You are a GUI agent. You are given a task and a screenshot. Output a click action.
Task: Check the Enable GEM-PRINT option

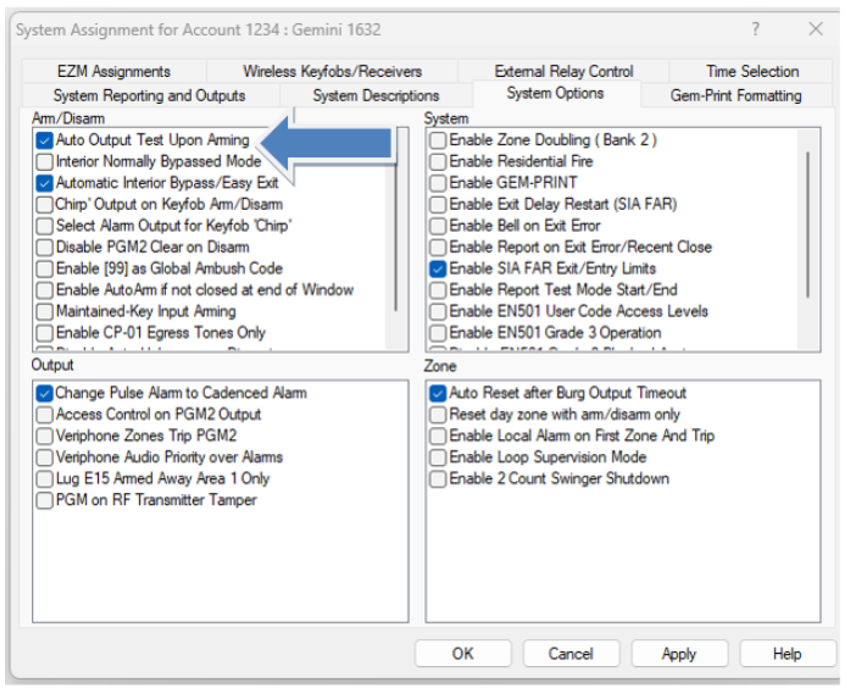[438, 183]
